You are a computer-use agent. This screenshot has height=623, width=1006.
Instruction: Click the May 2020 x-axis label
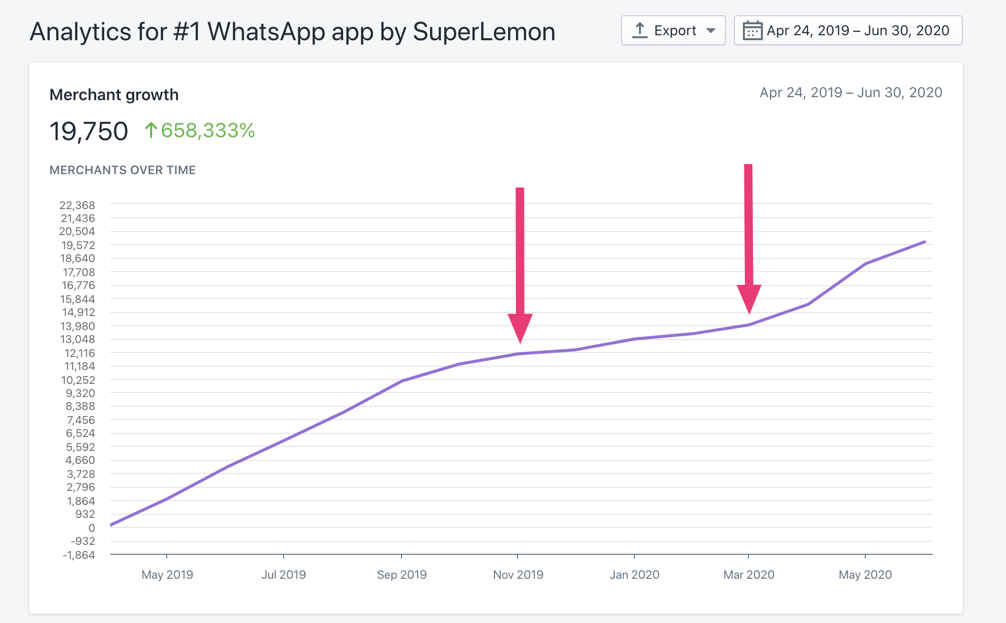(865, 575)
